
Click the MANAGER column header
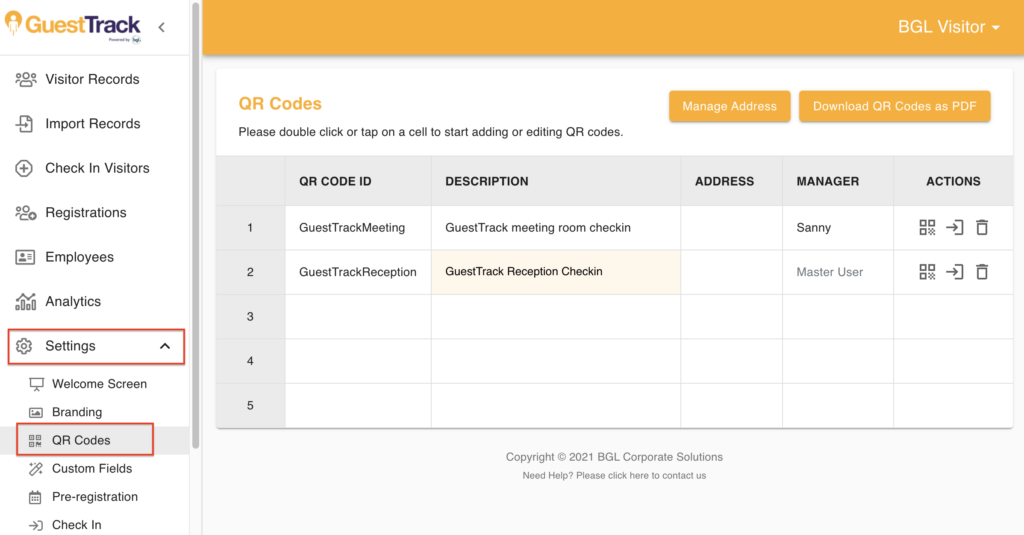838,181
